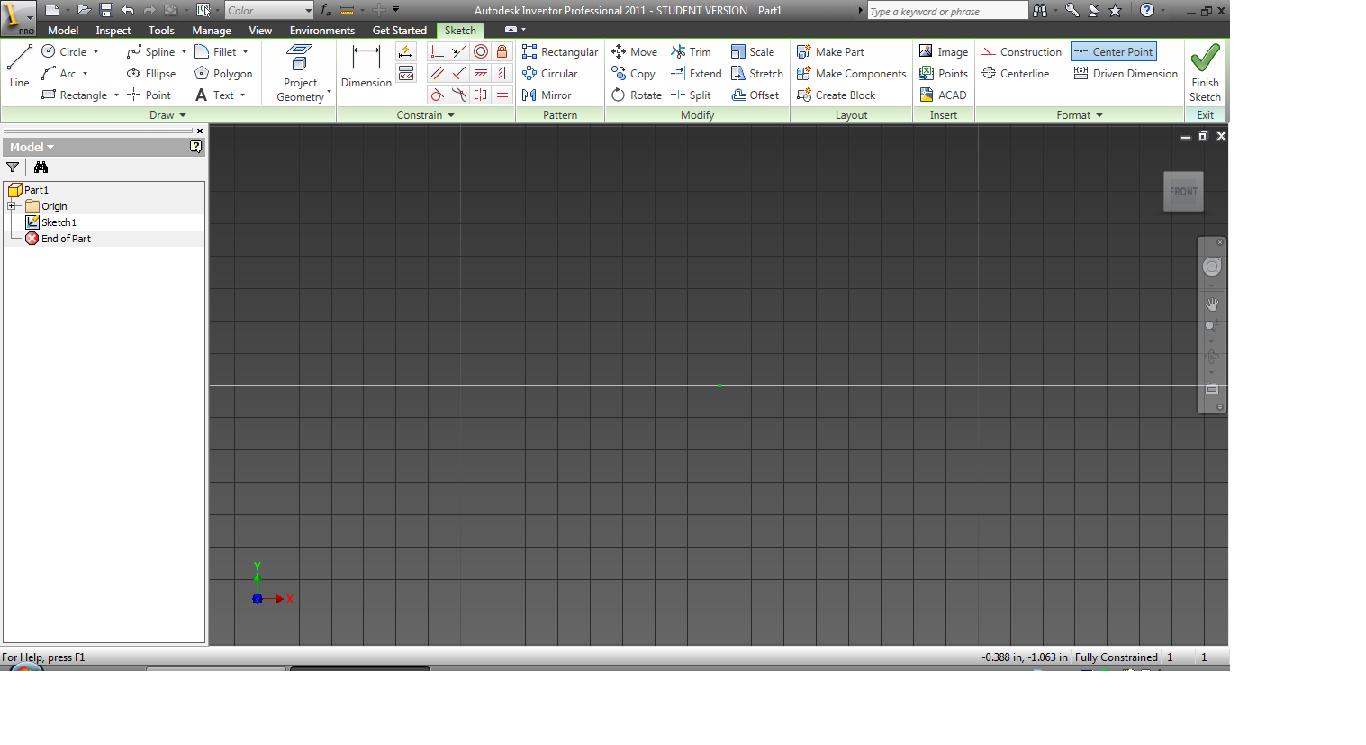
Task: Create a Rectangular pattern
Action: point(560,52)
